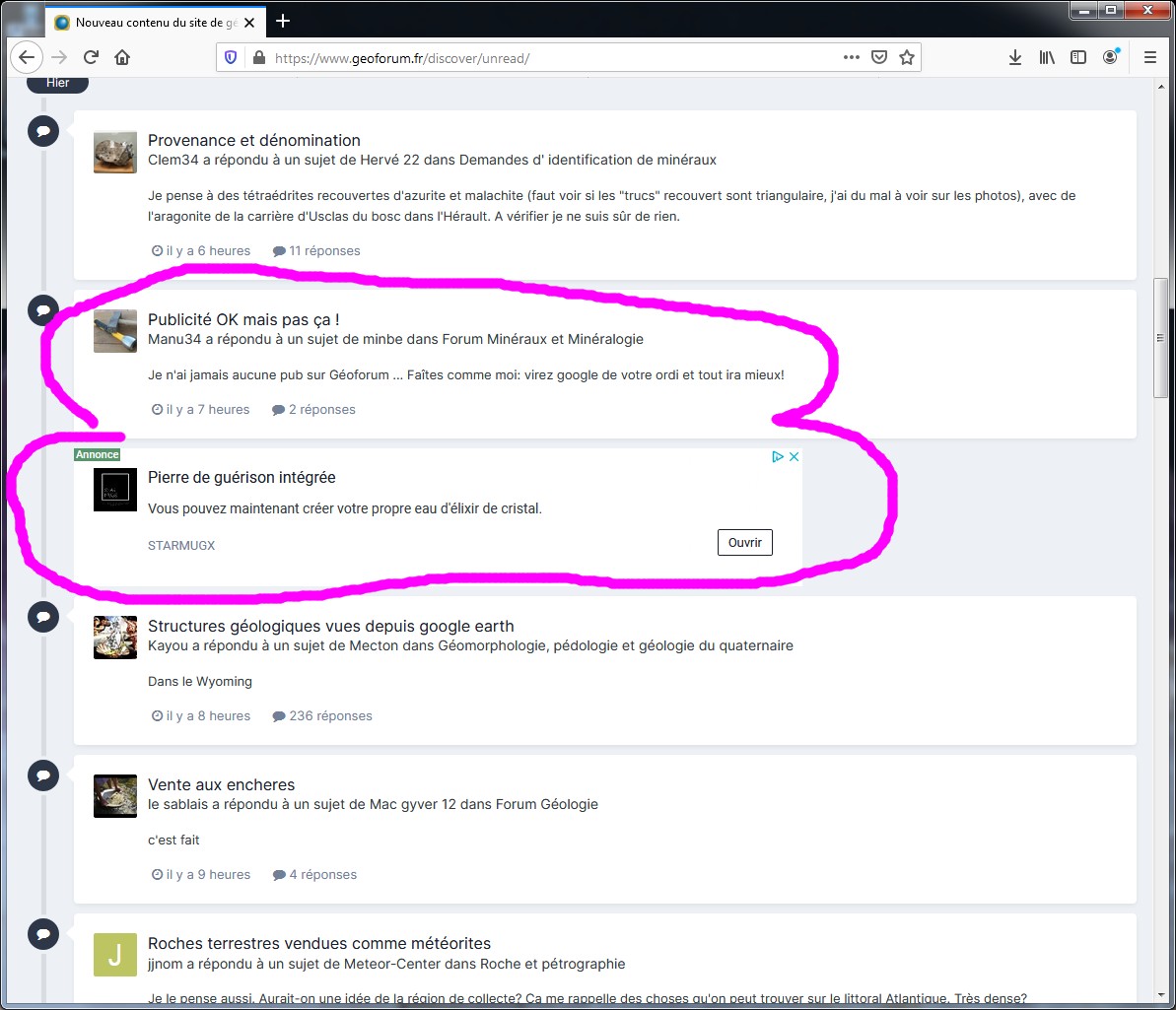Click the Annonce ad label

(98, 454)
